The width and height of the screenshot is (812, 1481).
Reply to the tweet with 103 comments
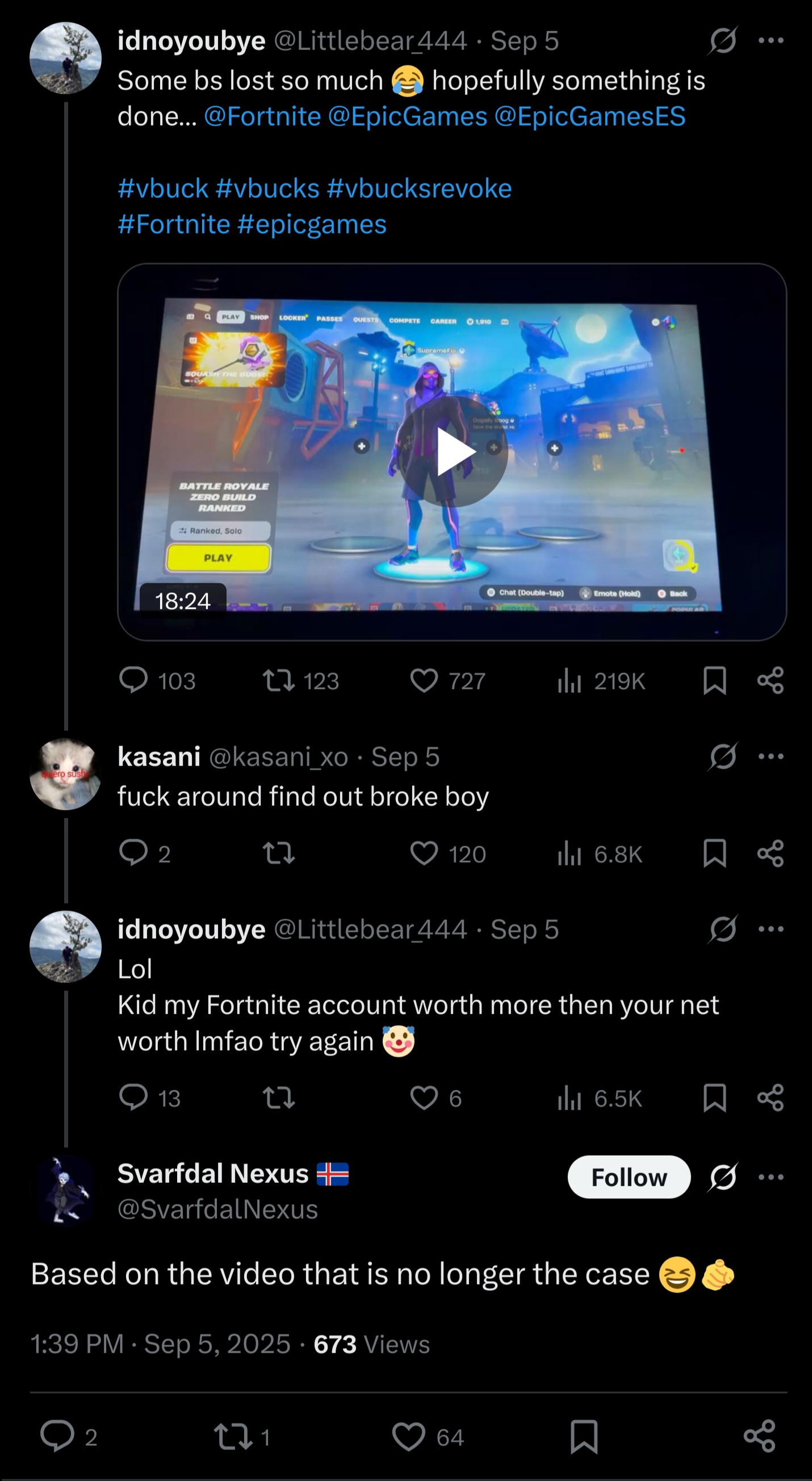click(x=157, y=681)
